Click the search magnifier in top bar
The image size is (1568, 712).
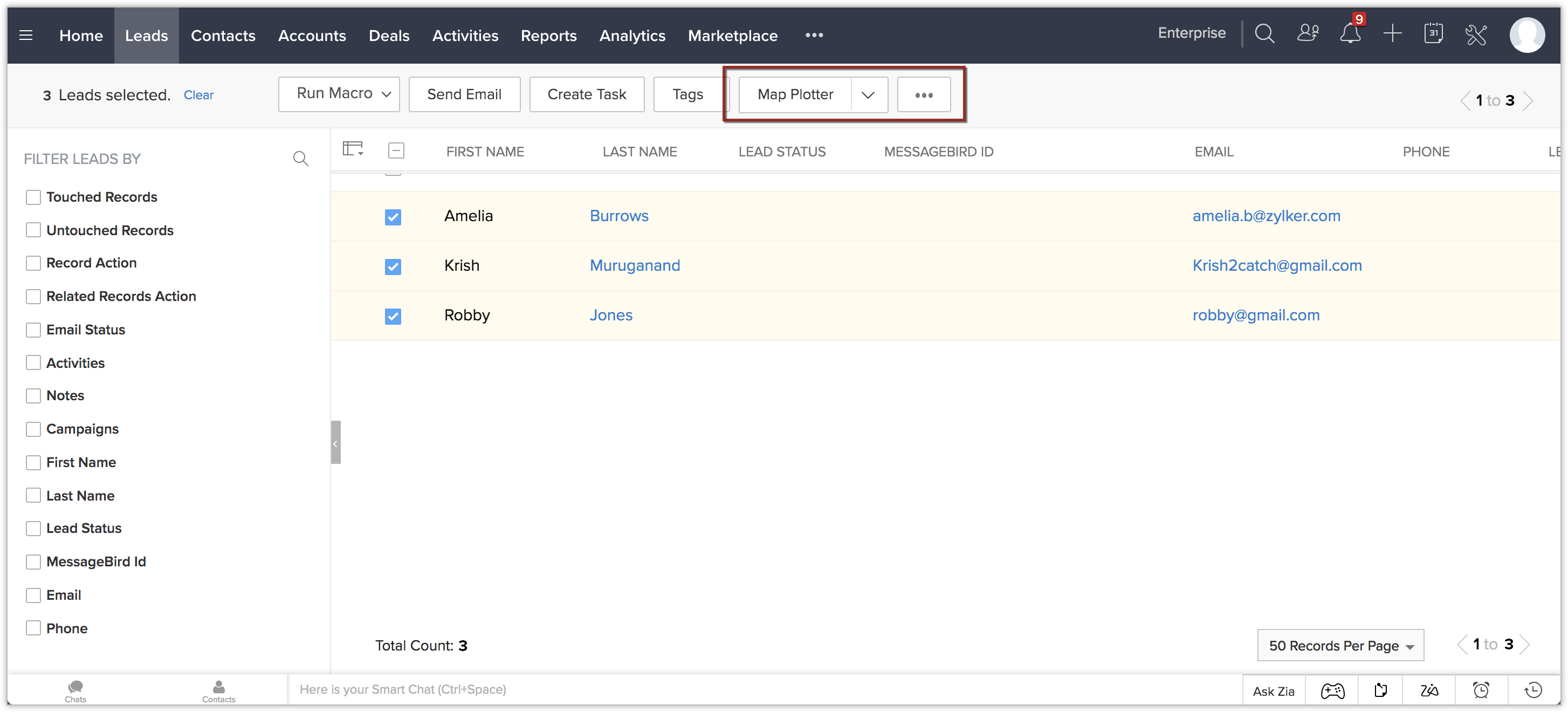[1264, 34]
